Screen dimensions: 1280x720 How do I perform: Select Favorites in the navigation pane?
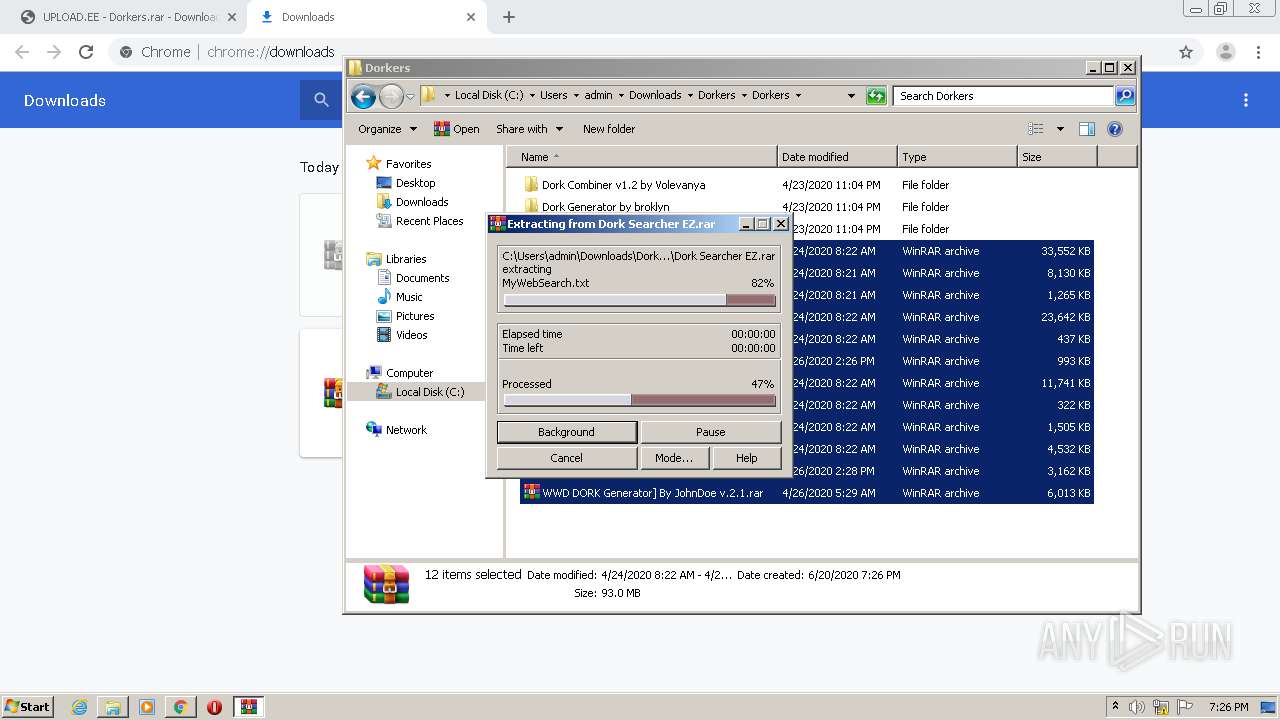(x=408, y=164)
